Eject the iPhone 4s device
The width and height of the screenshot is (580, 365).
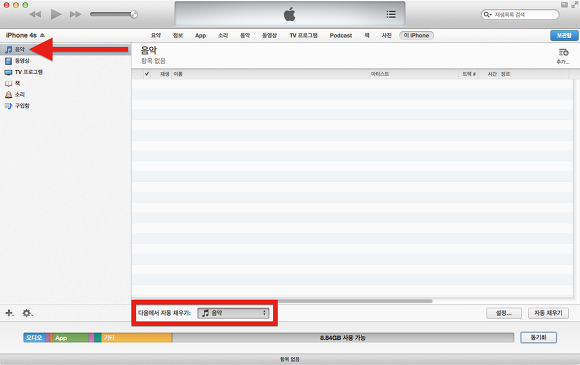42,35
